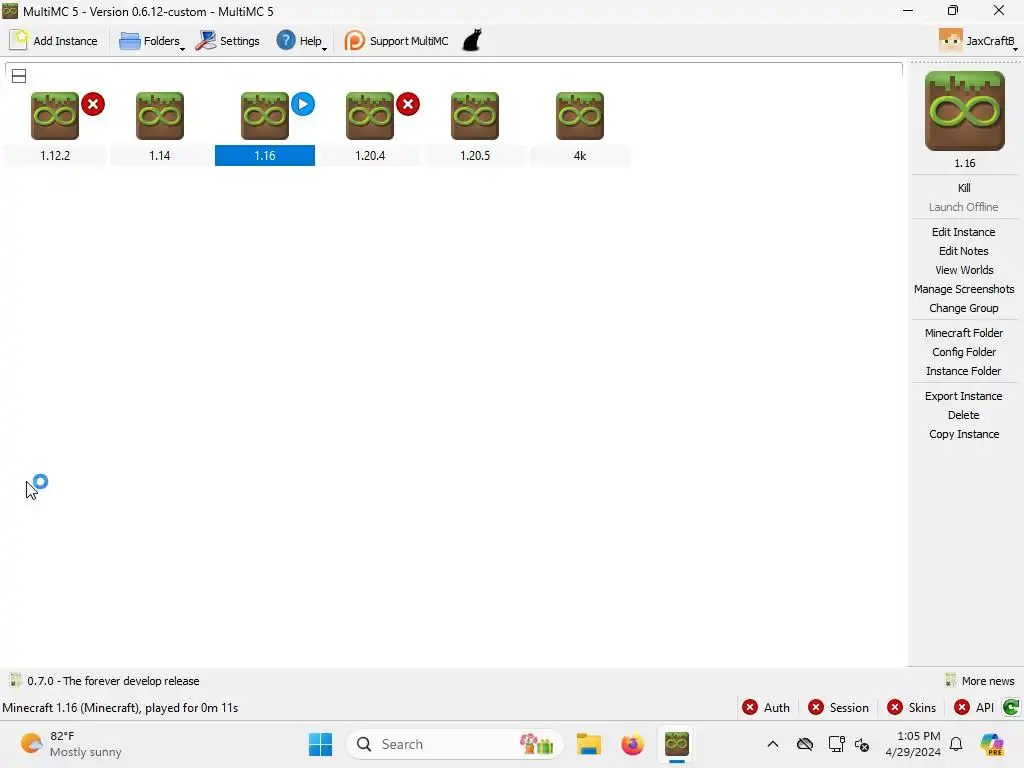Screen dimensions: 1024x768
Task: Open the Instance Folder
Action: 964,371
